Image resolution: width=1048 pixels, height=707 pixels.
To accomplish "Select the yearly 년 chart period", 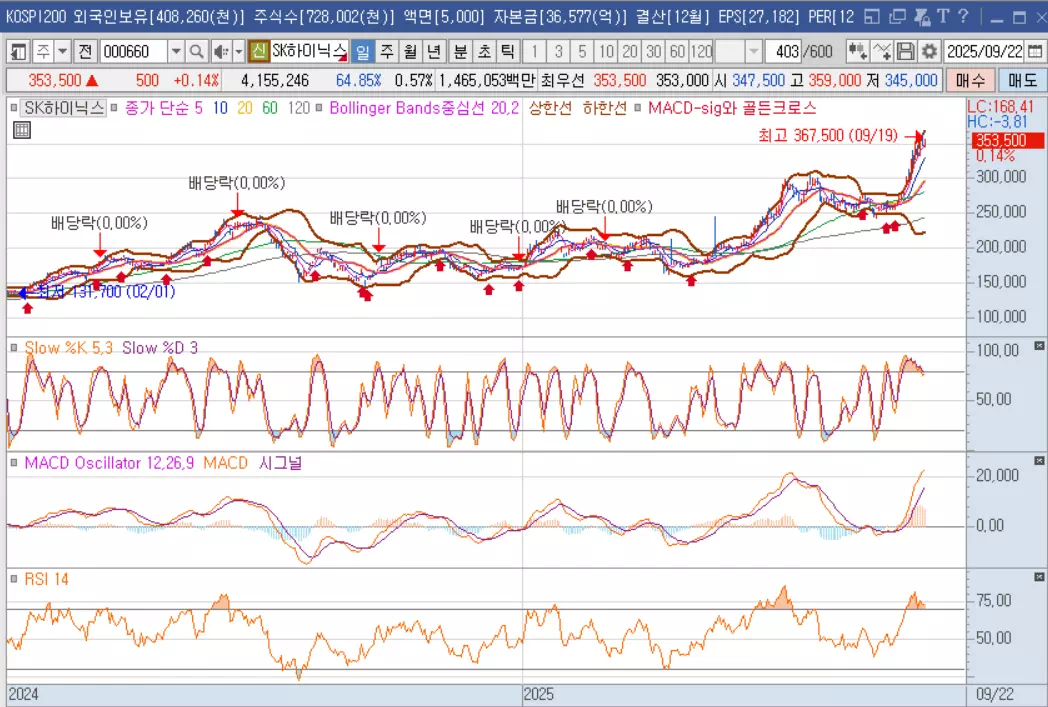I will (434, 51).
